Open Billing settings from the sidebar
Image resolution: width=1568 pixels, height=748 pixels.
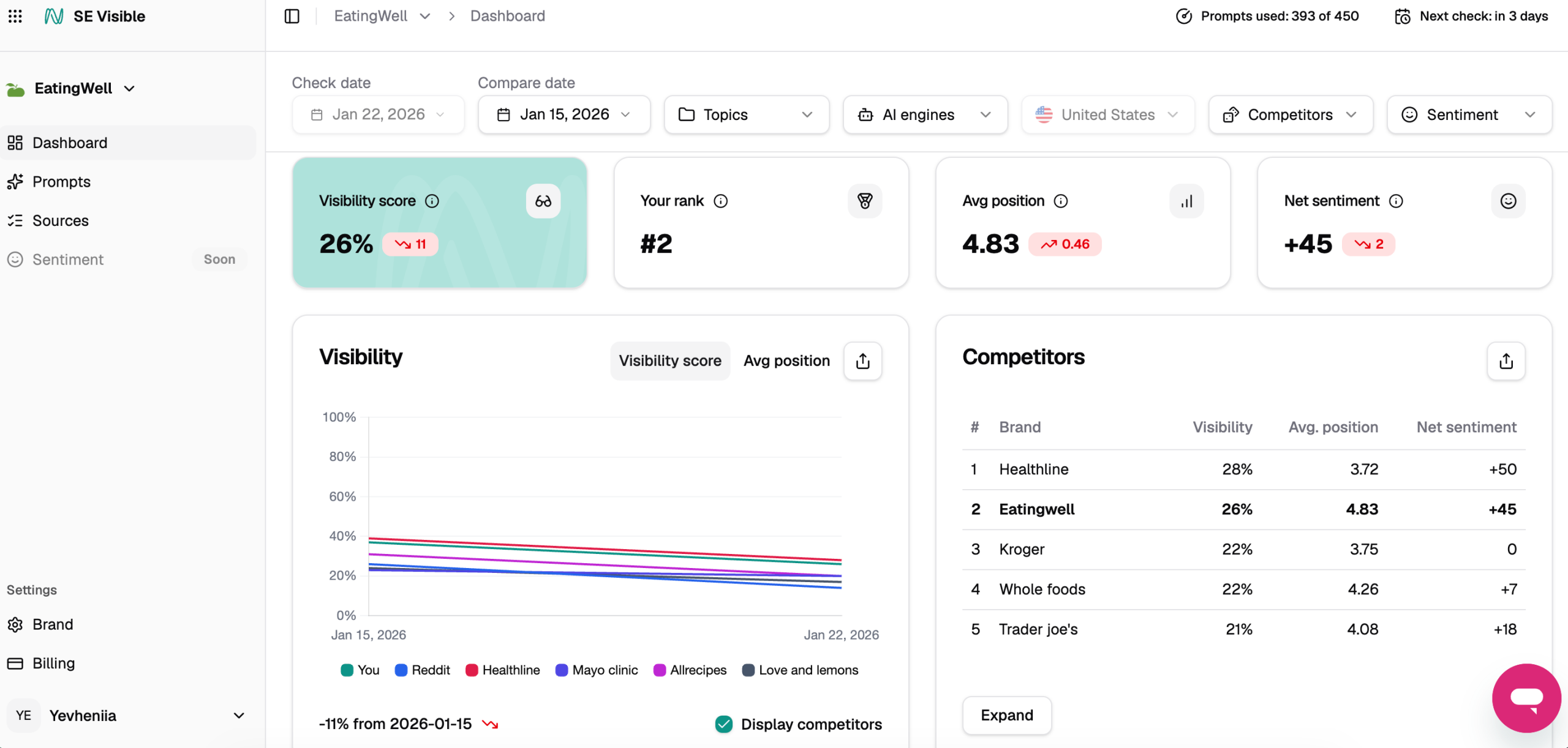[53, 663]
